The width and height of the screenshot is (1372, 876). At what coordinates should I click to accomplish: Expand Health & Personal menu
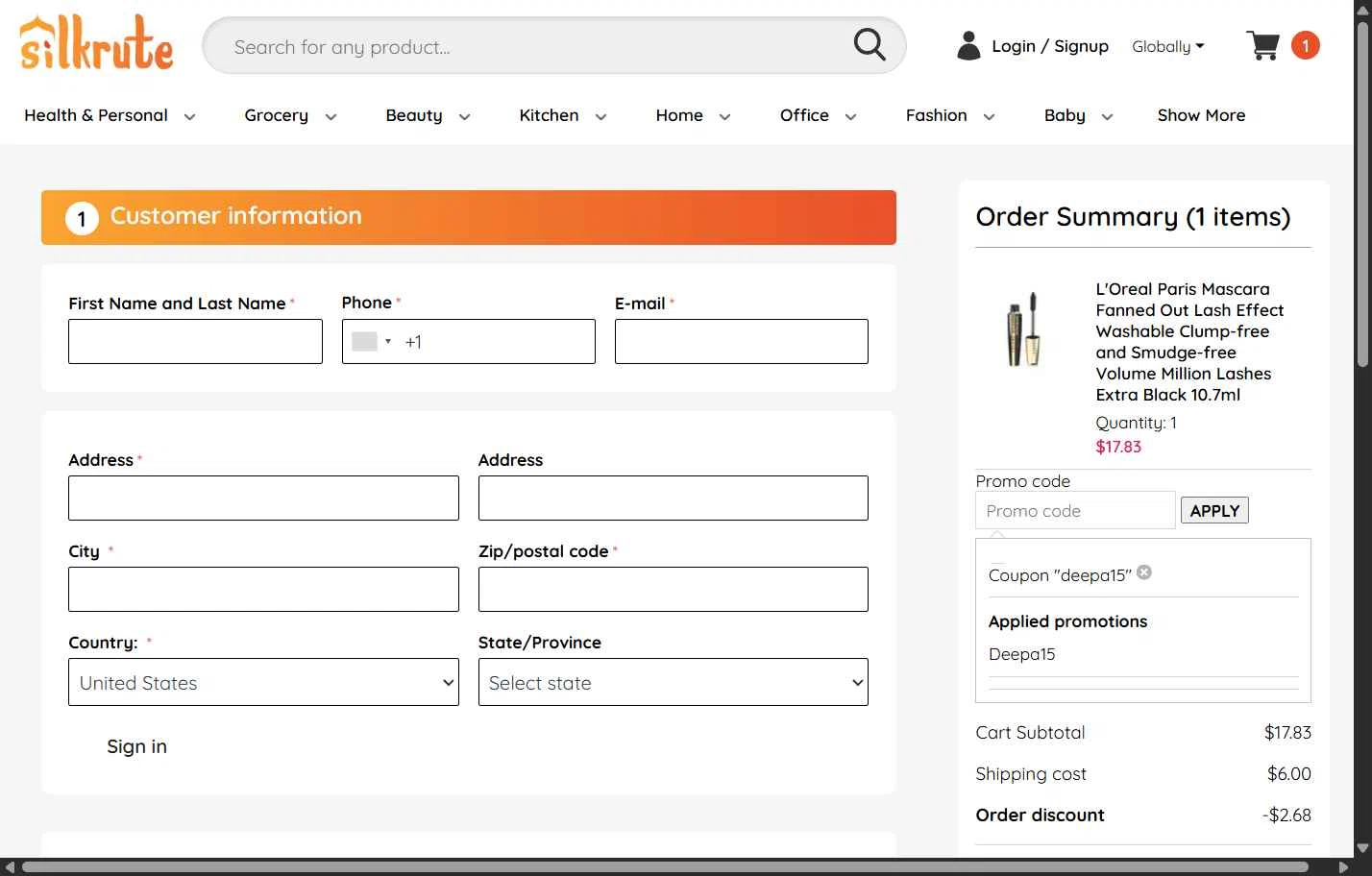click(110, 115)
